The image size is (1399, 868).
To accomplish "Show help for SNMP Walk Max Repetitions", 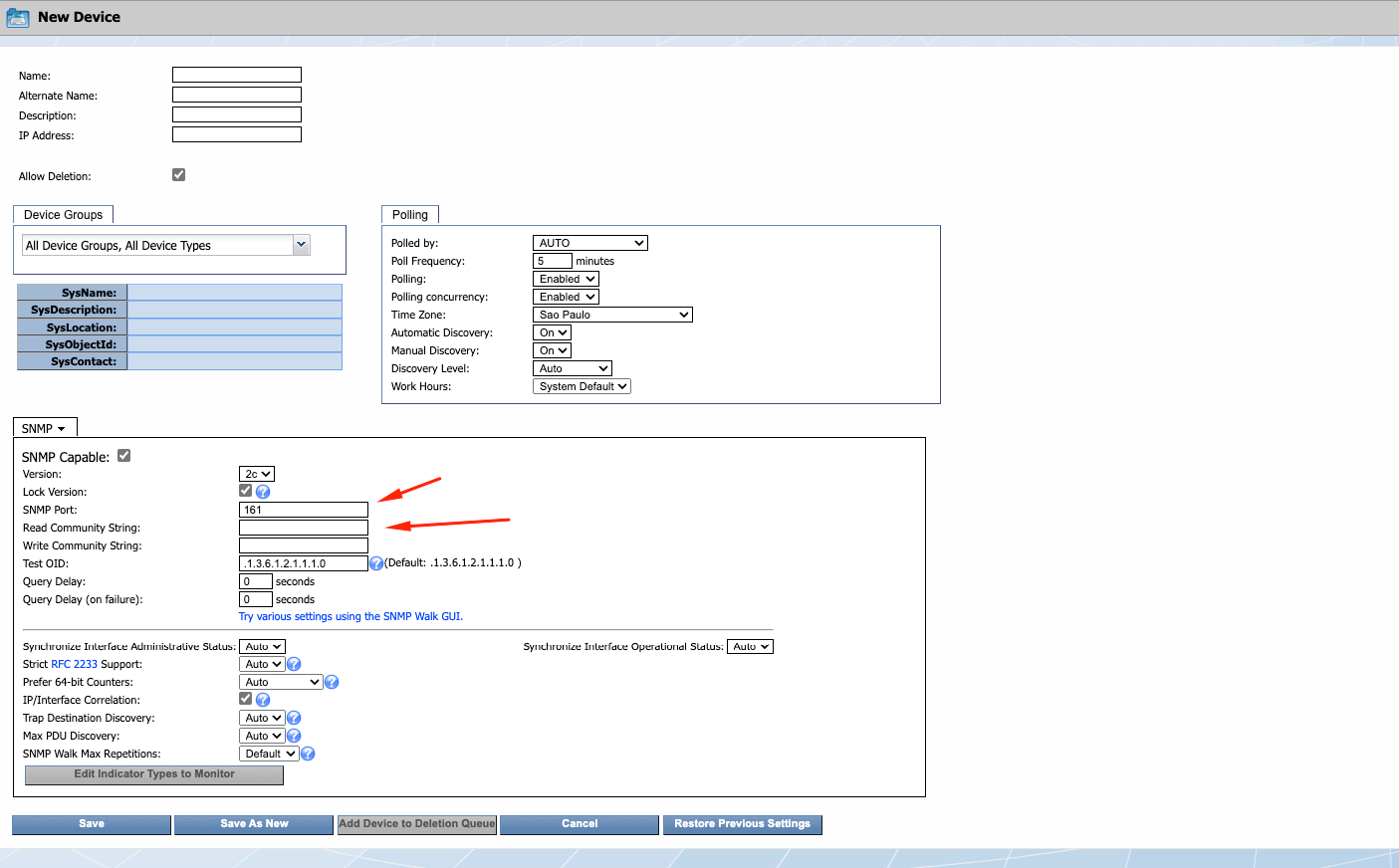I will (x=308, y=754).
